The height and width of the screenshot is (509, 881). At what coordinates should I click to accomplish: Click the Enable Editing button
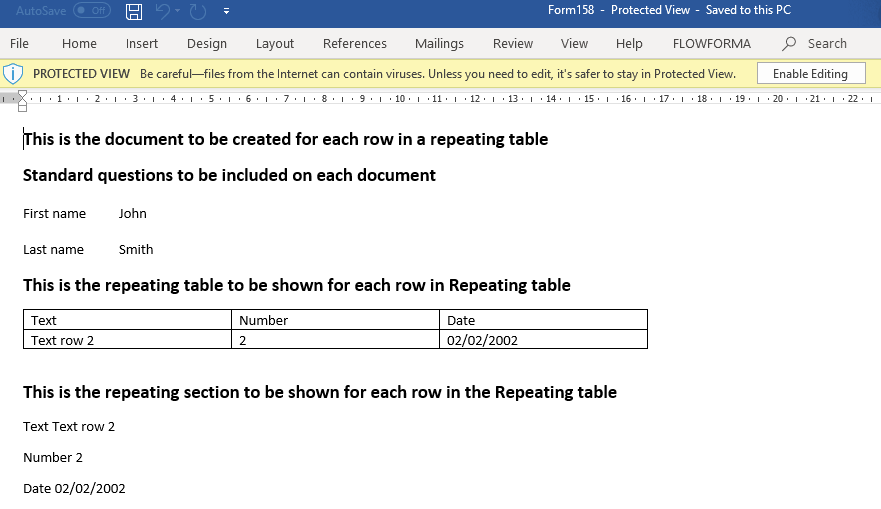click(x=811, y=74)
